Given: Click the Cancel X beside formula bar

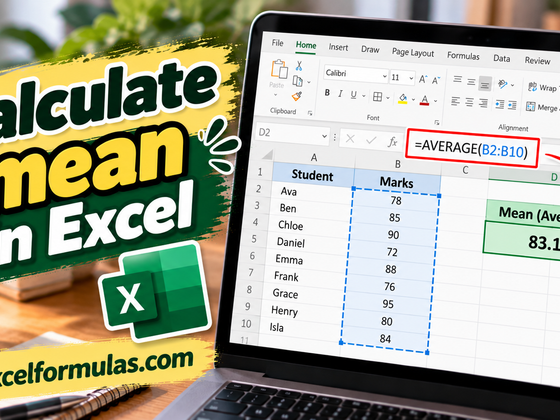Looking at the screenshot, I should tap(350, 139).
